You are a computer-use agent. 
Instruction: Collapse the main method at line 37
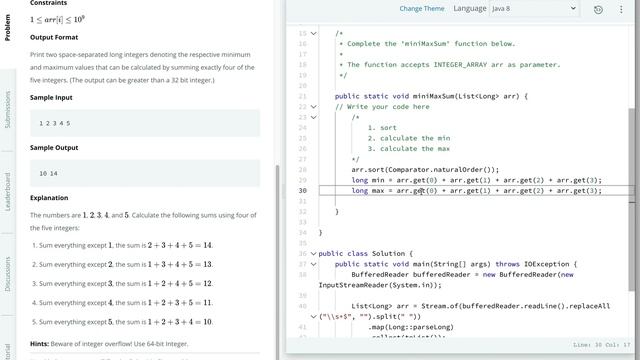tap(313, 264)
